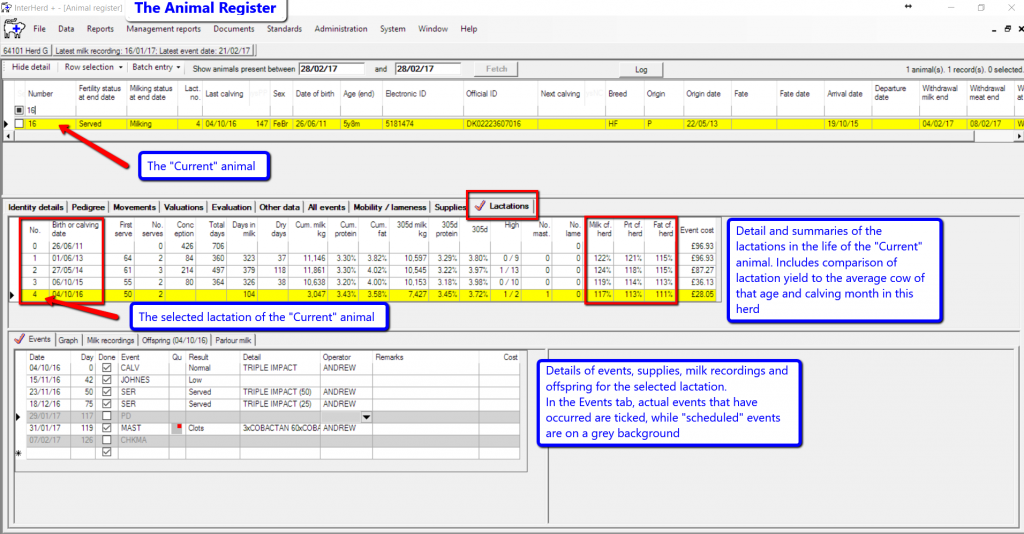Switch to Parlour milk sub-tab
1024x534 pixels.
pos(233,341)
